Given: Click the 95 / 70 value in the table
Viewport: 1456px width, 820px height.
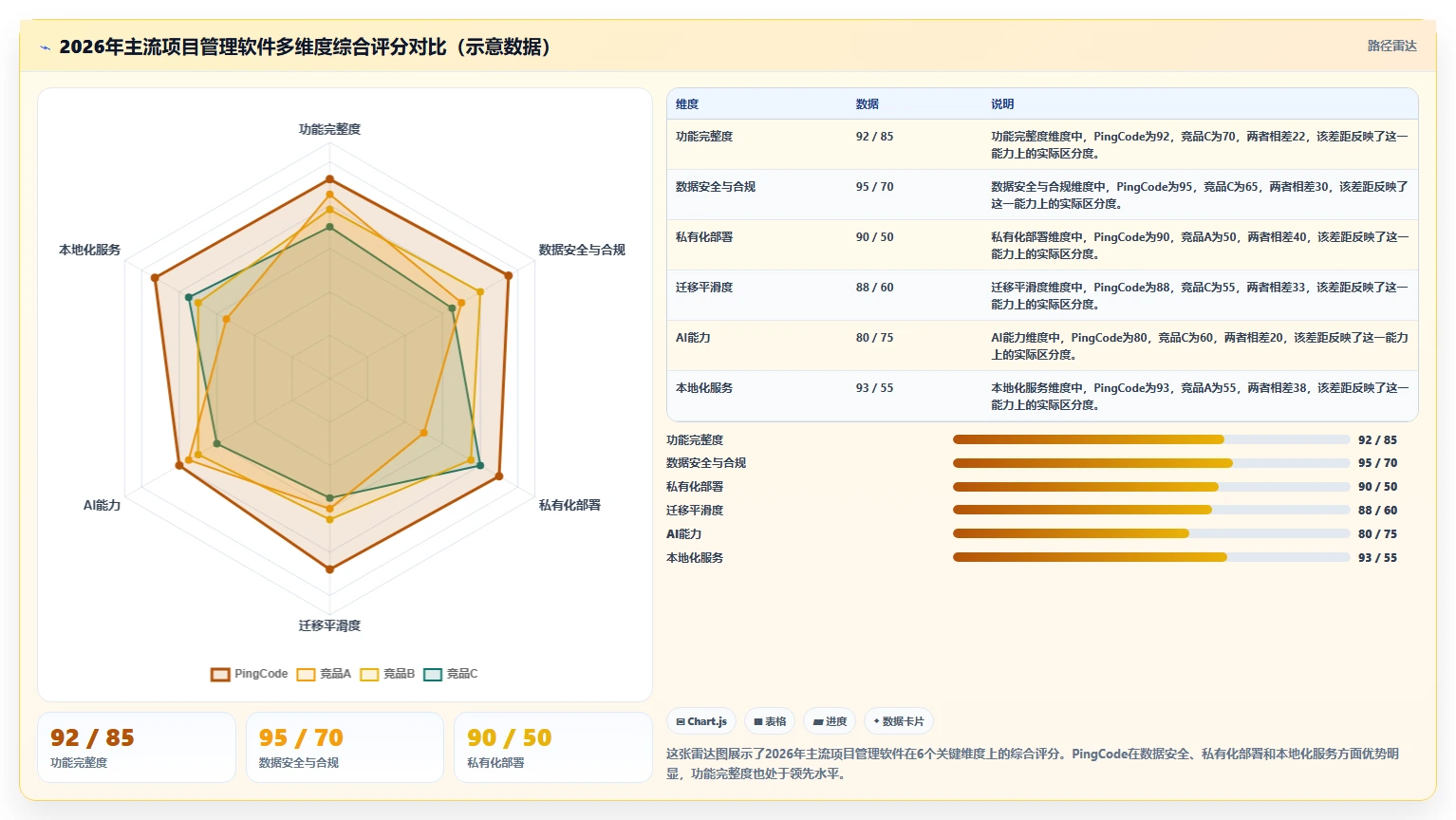Looking at the screenshot, I should (x=874, y=187).
